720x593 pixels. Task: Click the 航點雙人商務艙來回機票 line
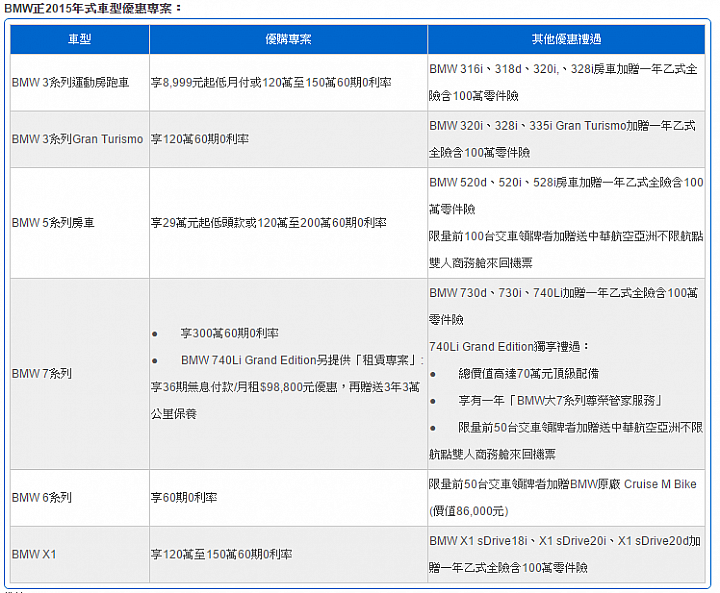coord(492,455)
